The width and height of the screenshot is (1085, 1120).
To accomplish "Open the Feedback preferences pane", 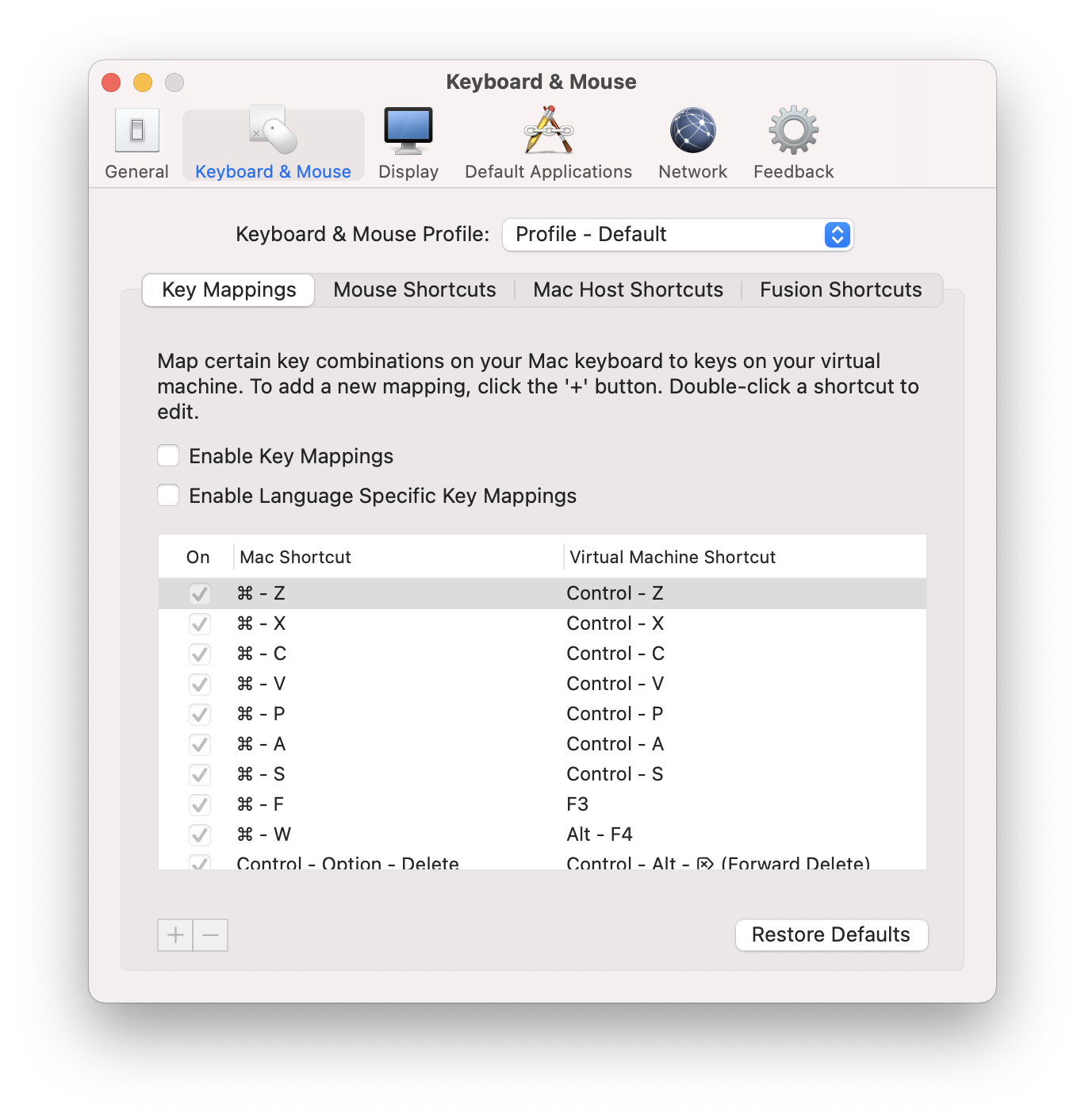I will 793,144.
